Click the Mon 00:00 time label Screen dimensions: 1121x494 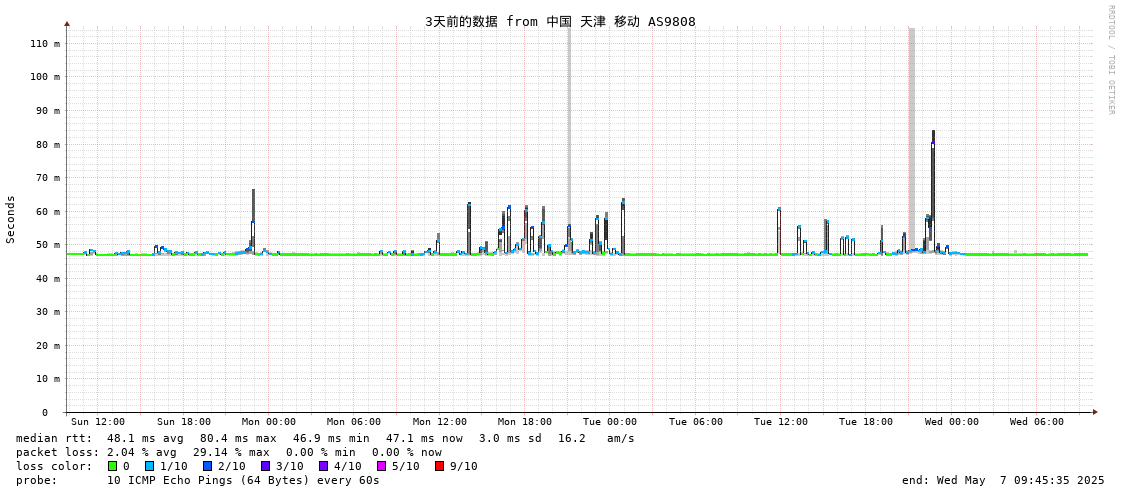pos(269,423)
